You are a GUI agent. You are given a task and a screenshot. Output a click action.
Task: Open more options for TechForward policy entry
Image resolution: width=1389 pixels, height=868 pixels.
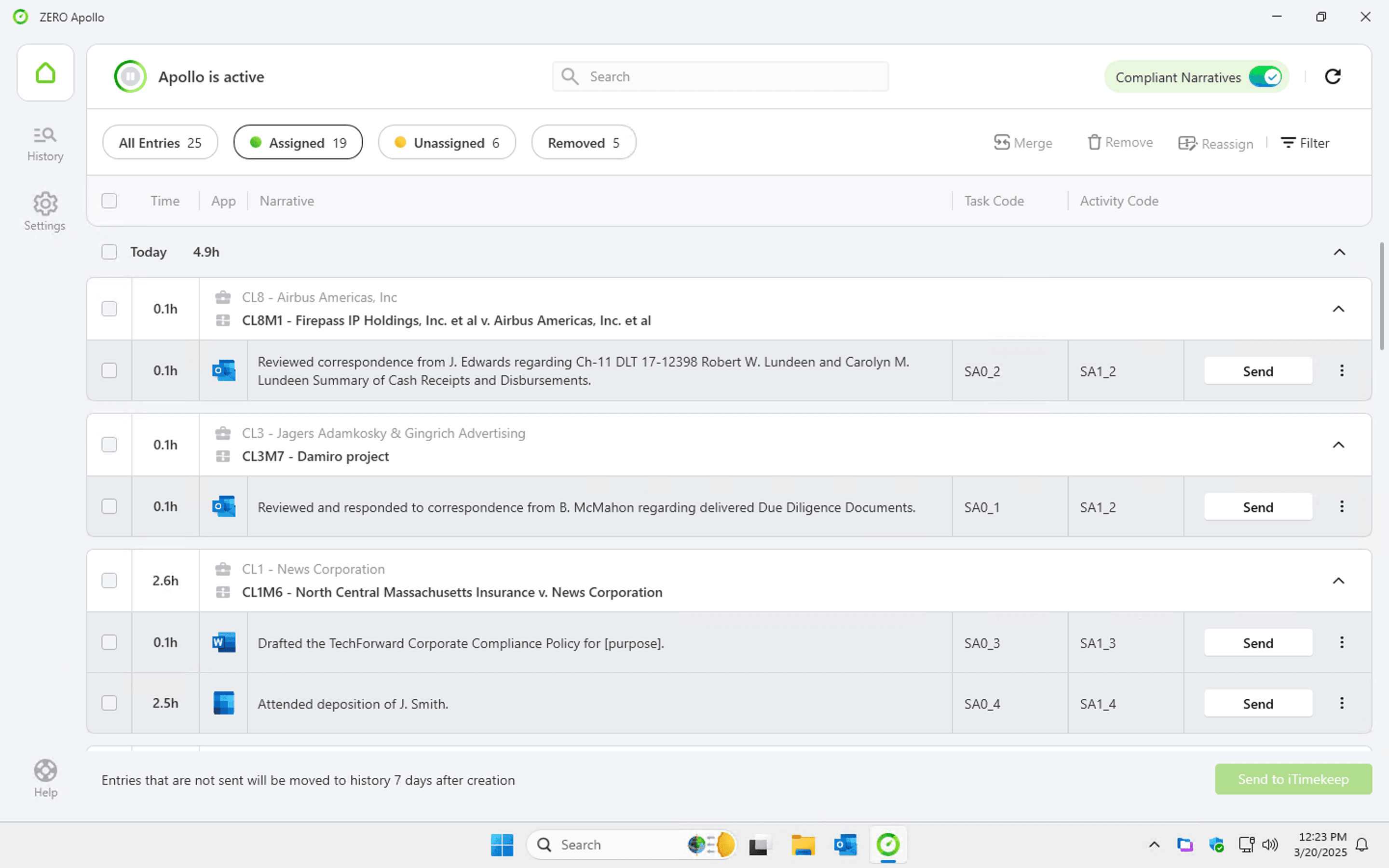tap(1341, 642)
